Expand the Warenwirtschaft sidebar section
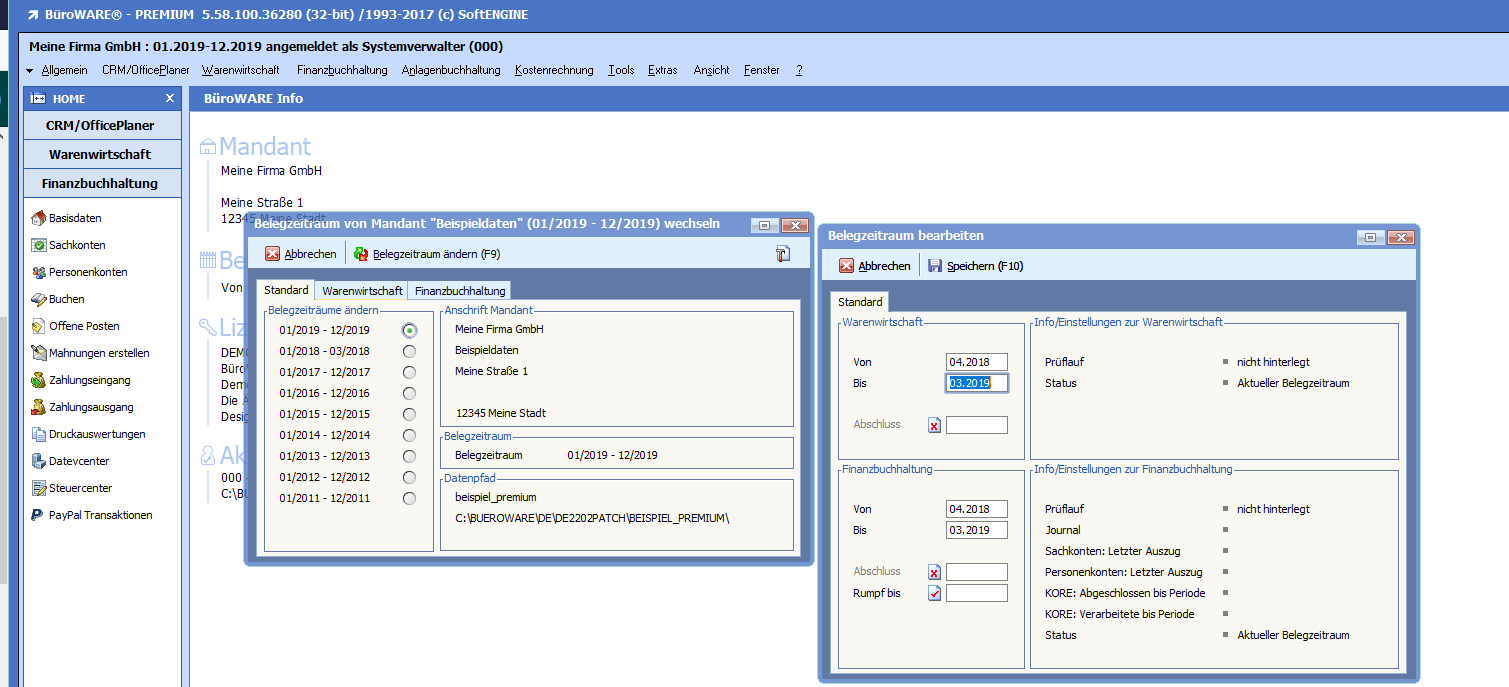 click(x=100, y=154)
